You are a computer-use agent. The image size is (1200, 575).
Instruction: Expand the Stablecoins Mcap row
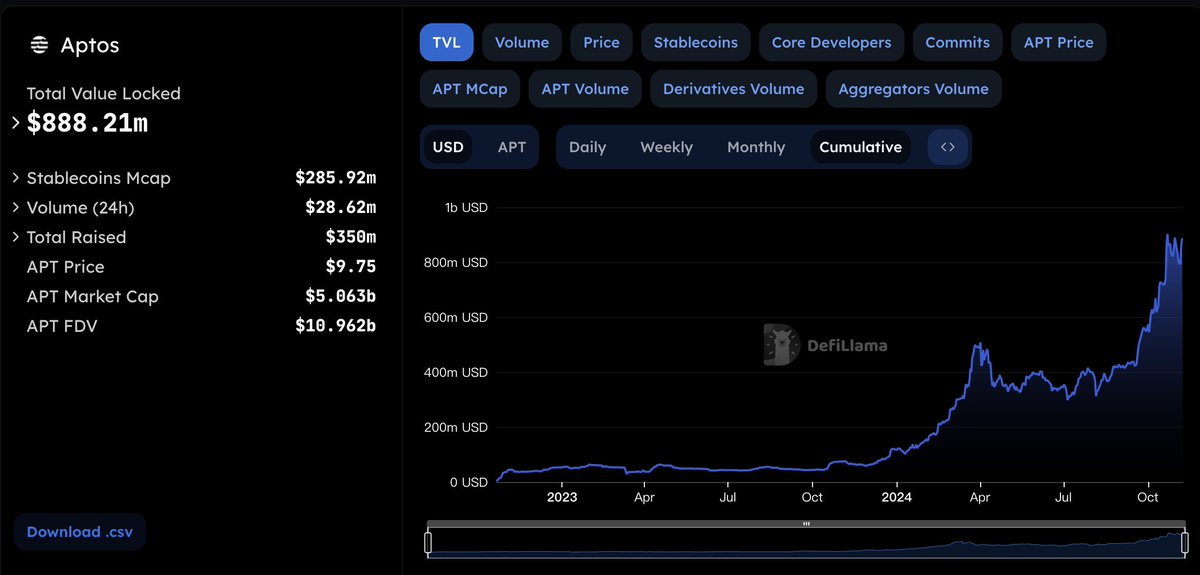16,178
